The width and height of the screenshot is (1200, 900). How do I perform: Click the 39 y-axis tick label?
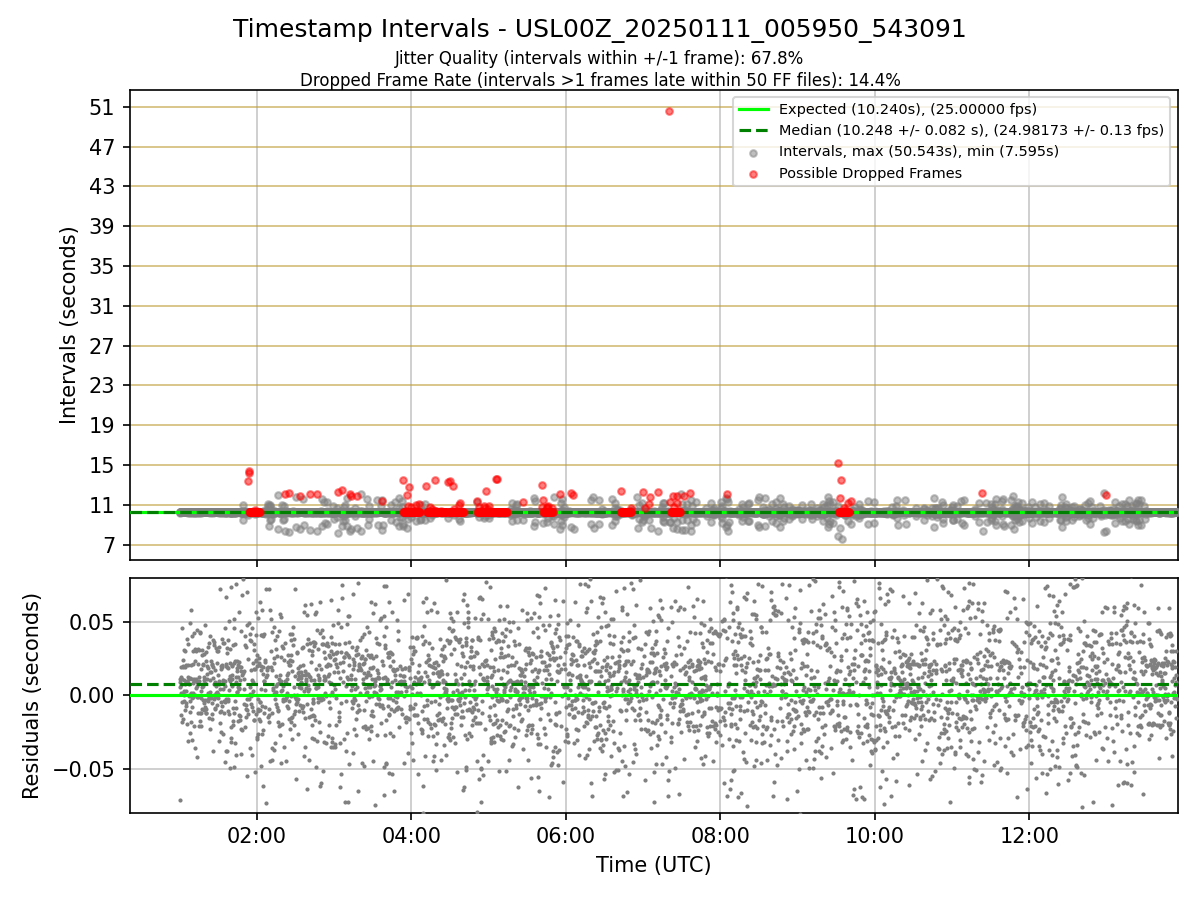click(x=104, y=226)
